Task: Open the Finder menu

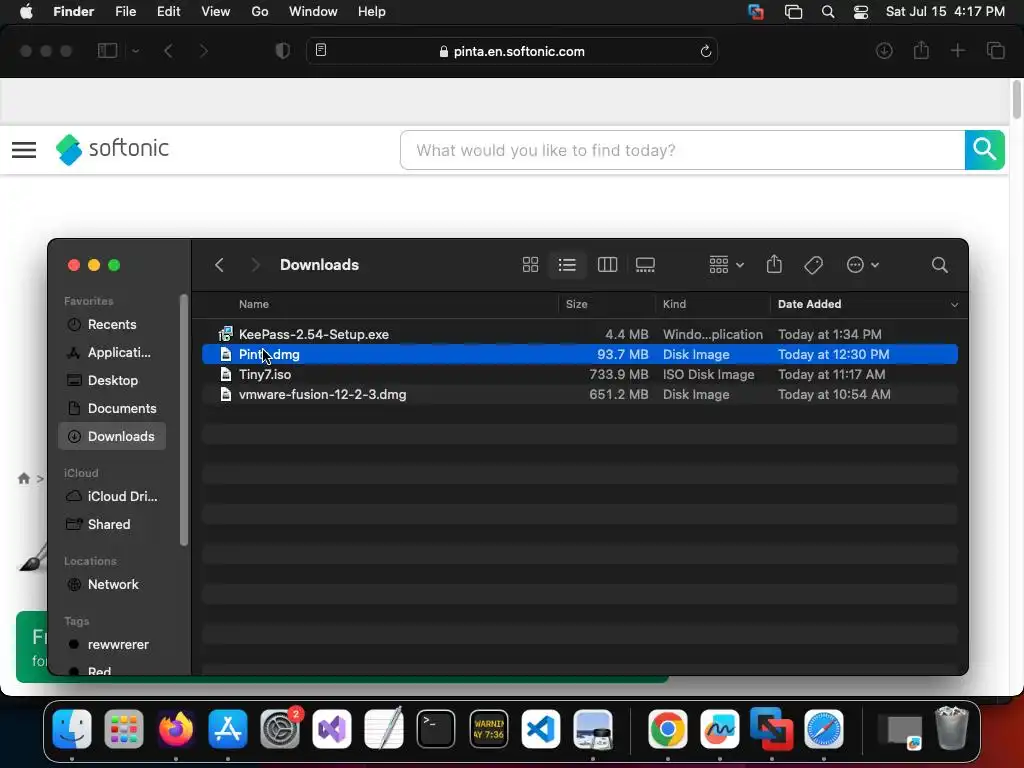Action: (74, 12)
